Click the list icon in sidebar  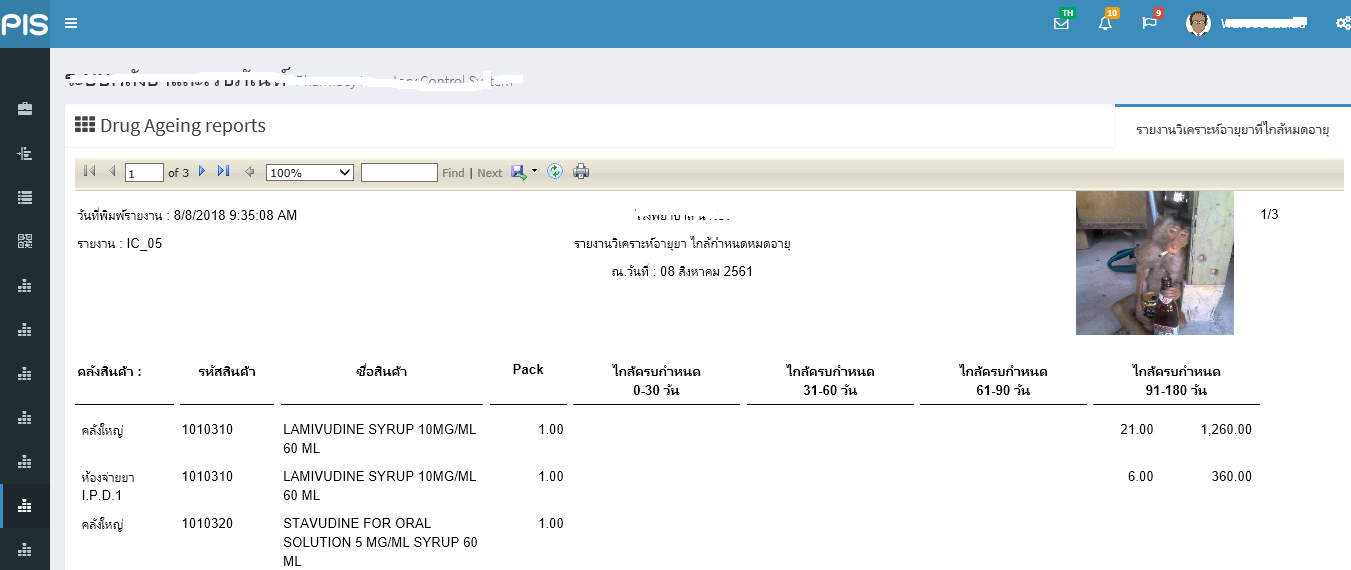[25, 197]
